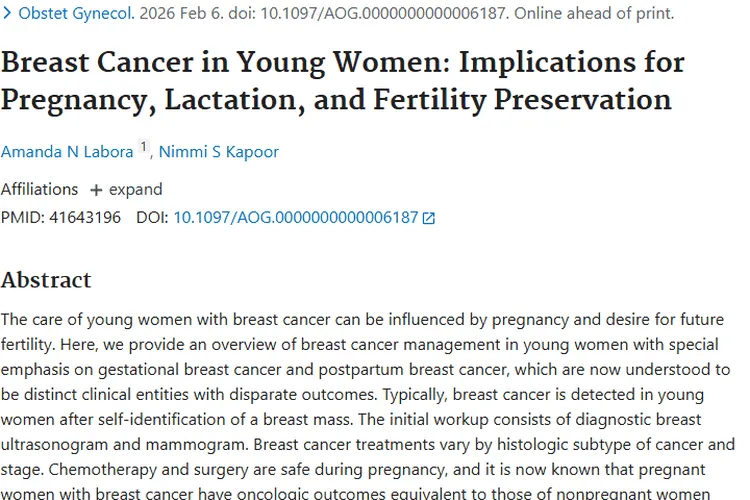Viewport: 750px width, 500px height.
Task: Click the external link icon beside DOI
Action: pos(429,217)
